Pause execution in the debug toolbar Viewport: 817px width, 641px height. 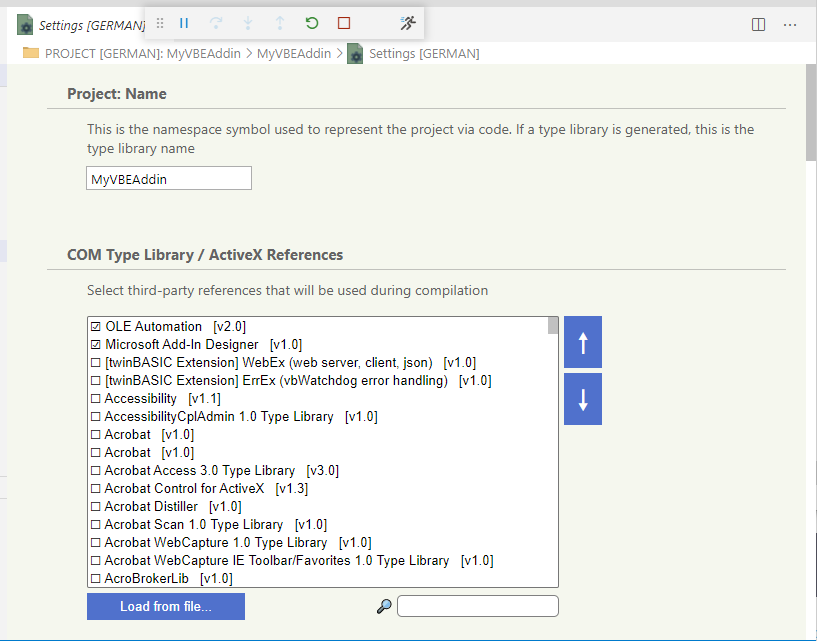coord(184,23)
